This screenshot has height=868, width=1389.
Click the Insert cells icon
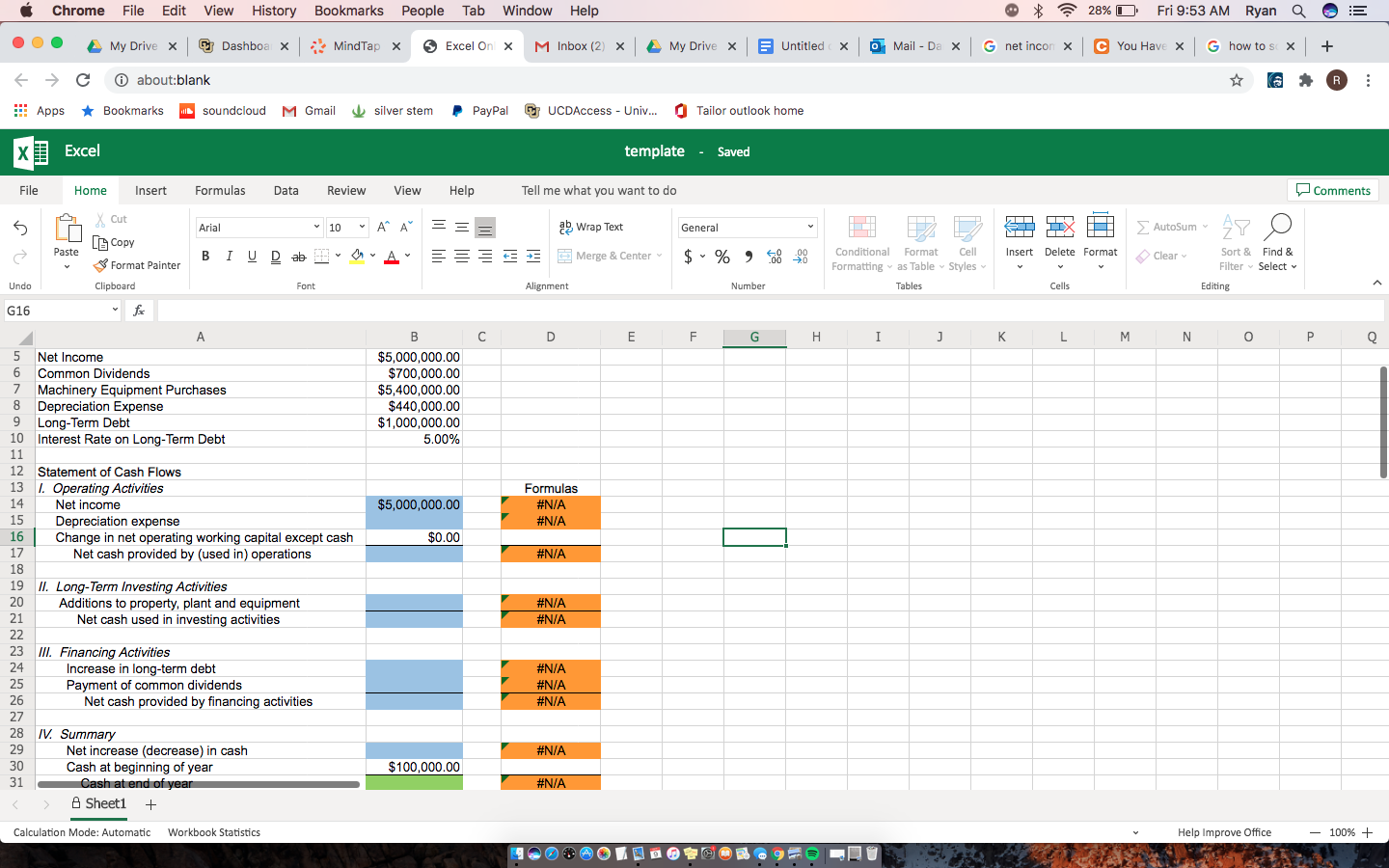click(x=1020, y=228)
